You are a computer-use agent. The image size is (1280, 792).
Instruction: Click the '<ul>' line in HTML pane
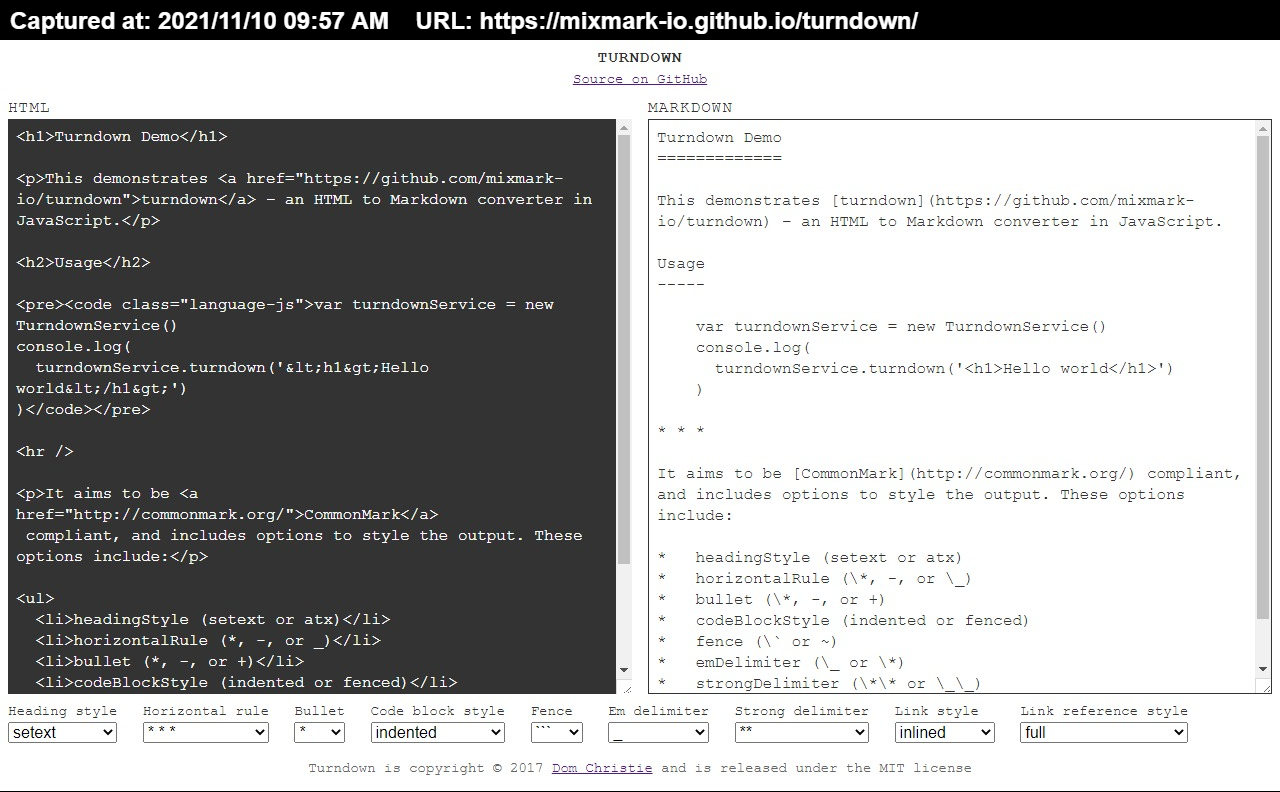[x=35, y=598]
